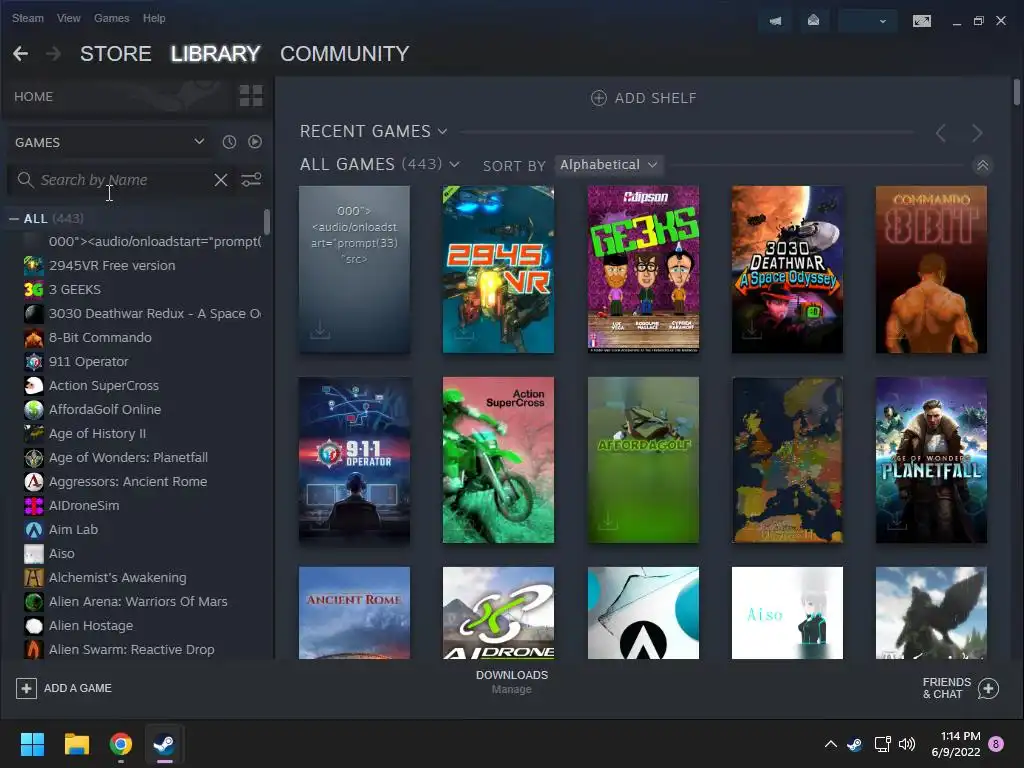Switch to grid collections view icon
Viewport: 1024px width, 768px height.
click(251, 96)
